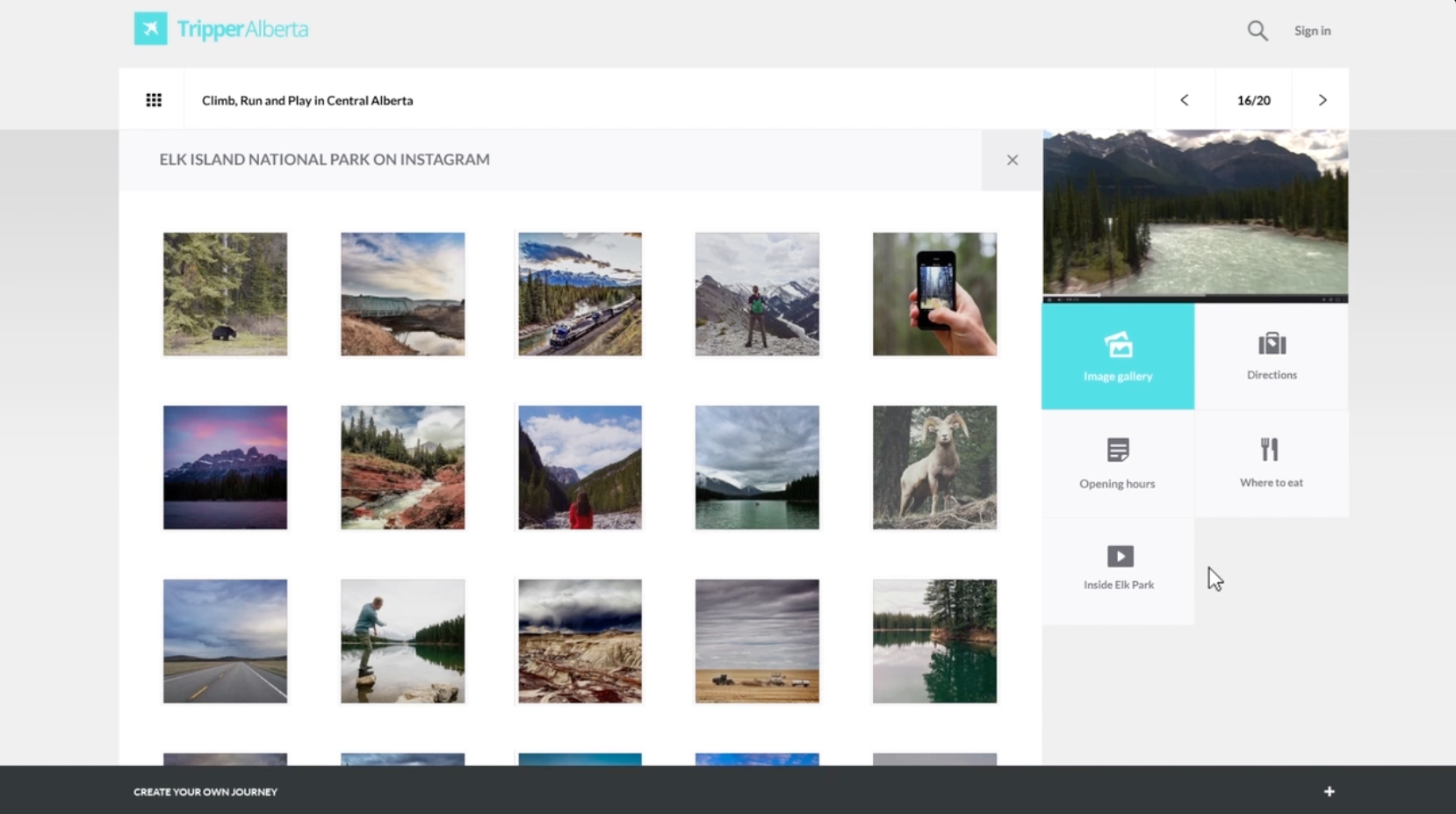Click the Climb, Run and Play title
This screenshot has width=1456, height=814.
click(x=307, y=100)
